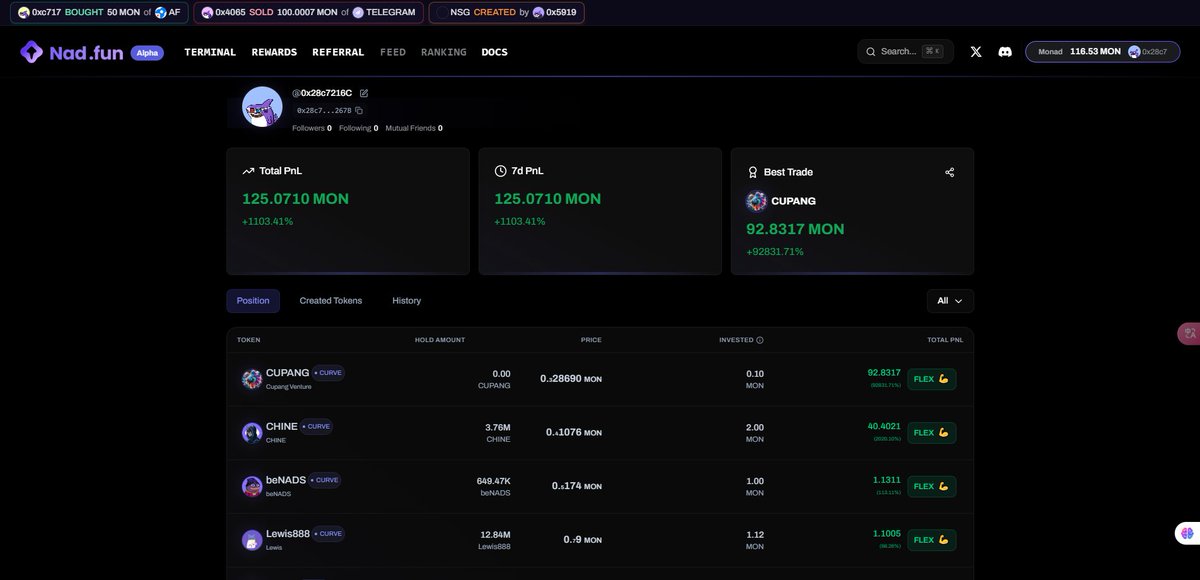Click the CURVE badge on Lewis888 row
Screen dimensions: 1200x580
[x=328, y=533]
